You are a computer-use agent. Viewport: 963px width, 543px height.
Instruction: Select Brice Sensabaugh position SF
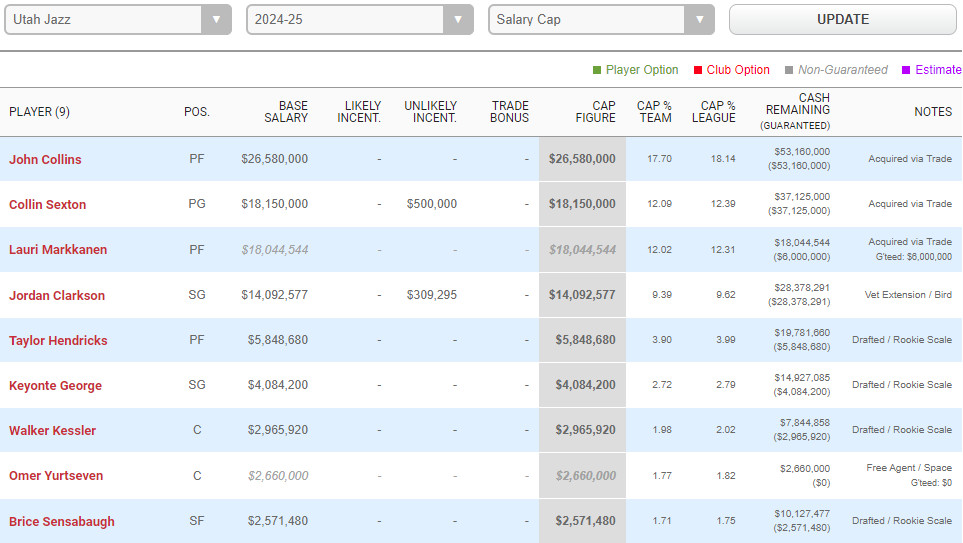tap(197, 521)
